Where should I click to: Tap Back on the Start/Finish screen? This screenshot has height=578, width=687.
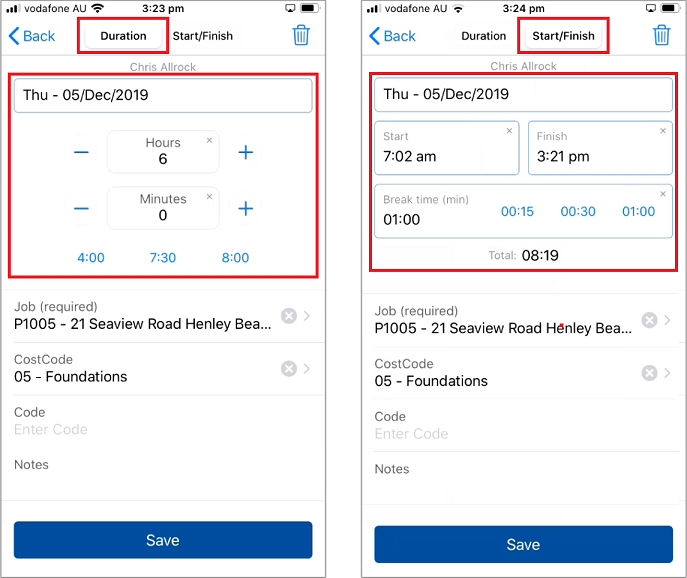click(x=392, y=36)
